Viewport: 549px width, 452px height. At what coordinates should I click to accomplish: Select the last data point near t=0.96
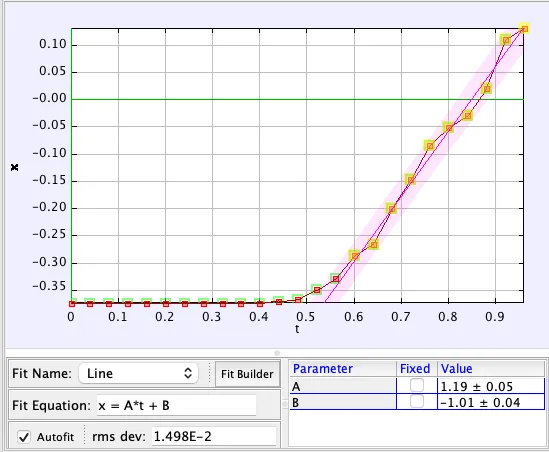[x=524, y=29]
